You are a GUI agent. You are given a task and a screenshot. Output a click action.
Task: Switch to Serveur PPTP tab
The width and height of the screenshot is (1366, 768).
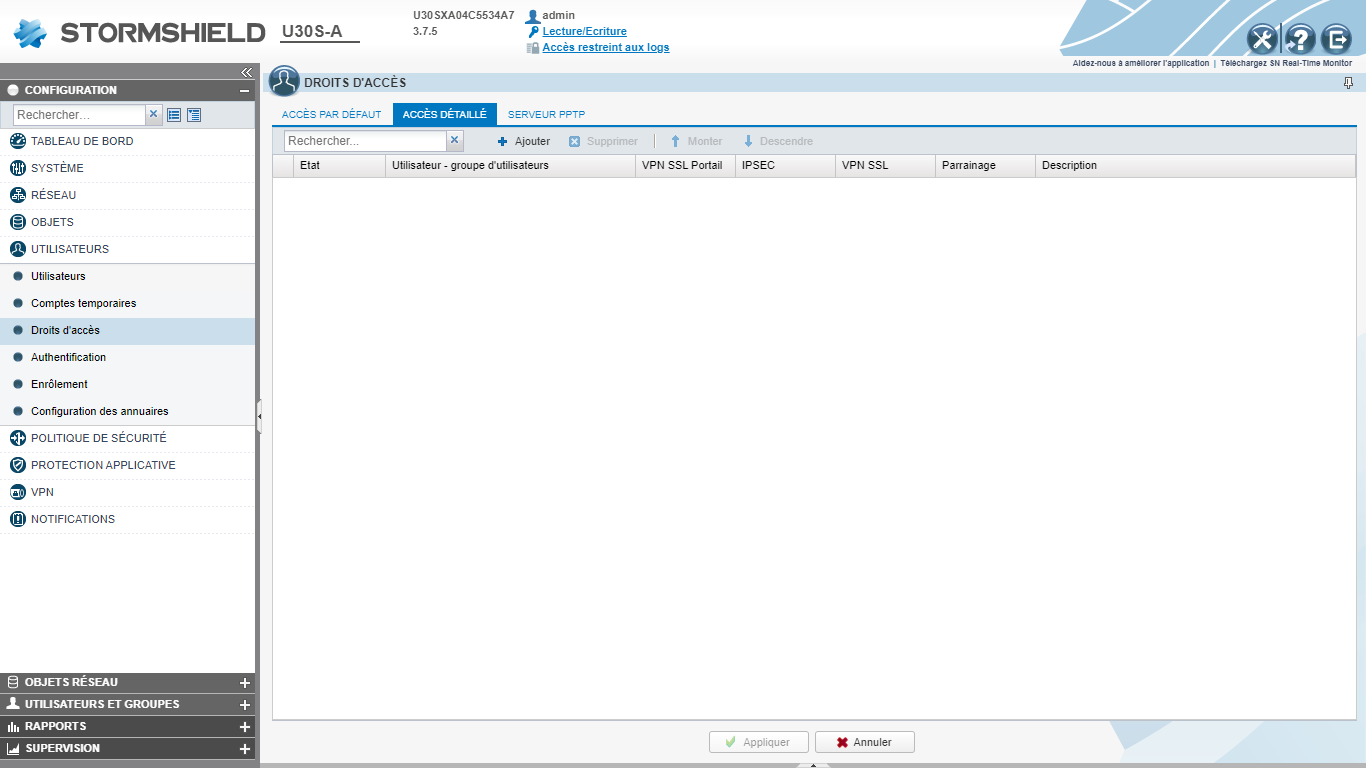[546, 114]
